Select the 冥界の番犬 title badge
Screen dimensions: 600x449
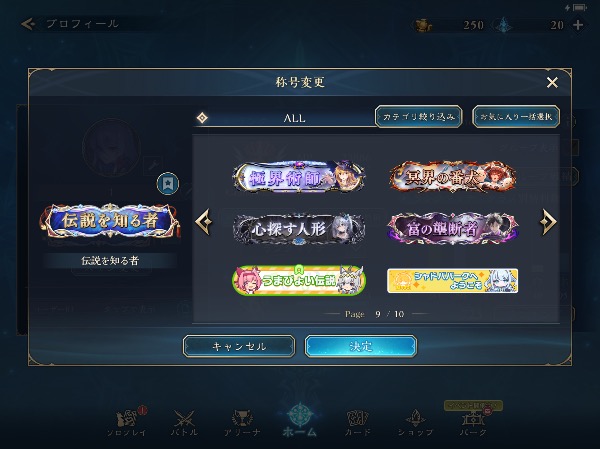tap(453, 177)
